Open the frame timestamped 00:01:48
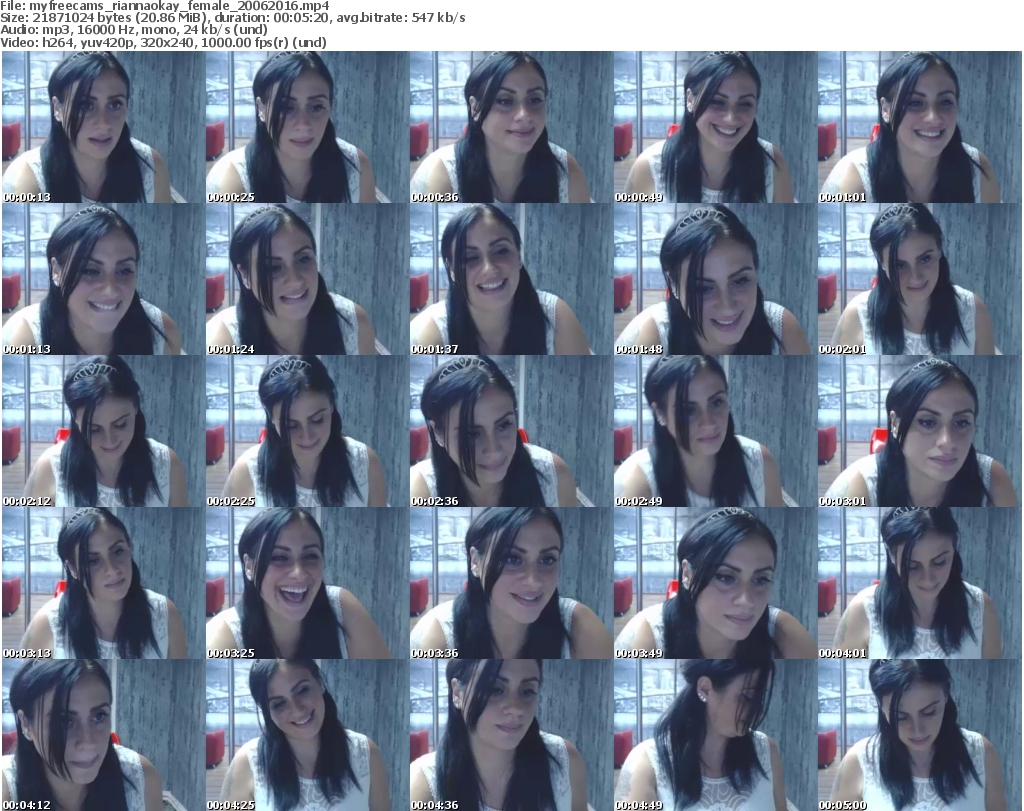The height and width of the screenshot is (811, 1024). pyautogui.click(x=716, y=279)
